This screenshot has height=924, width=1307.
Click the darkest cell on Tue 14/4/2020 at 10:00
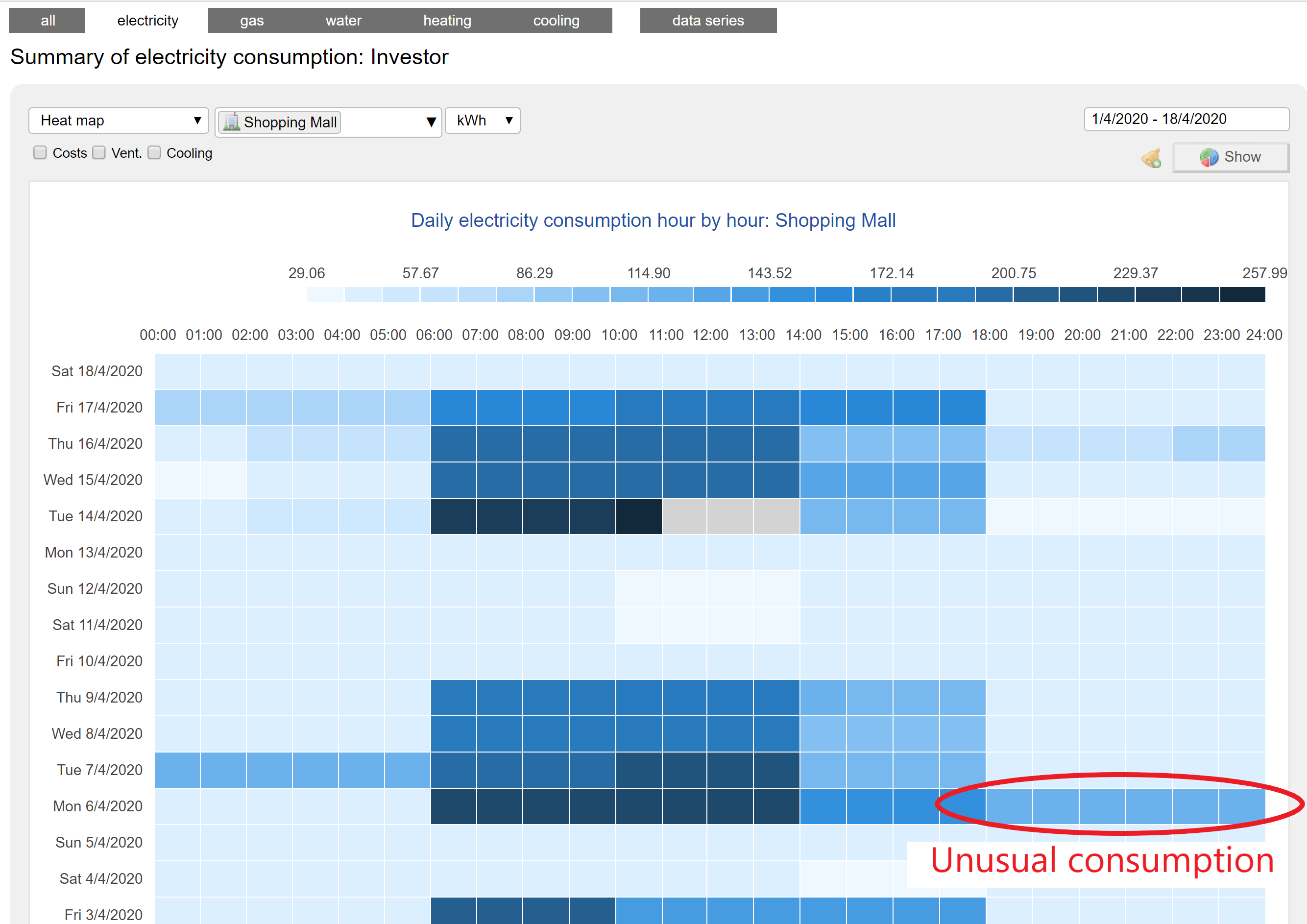click(x=638, y=516)
